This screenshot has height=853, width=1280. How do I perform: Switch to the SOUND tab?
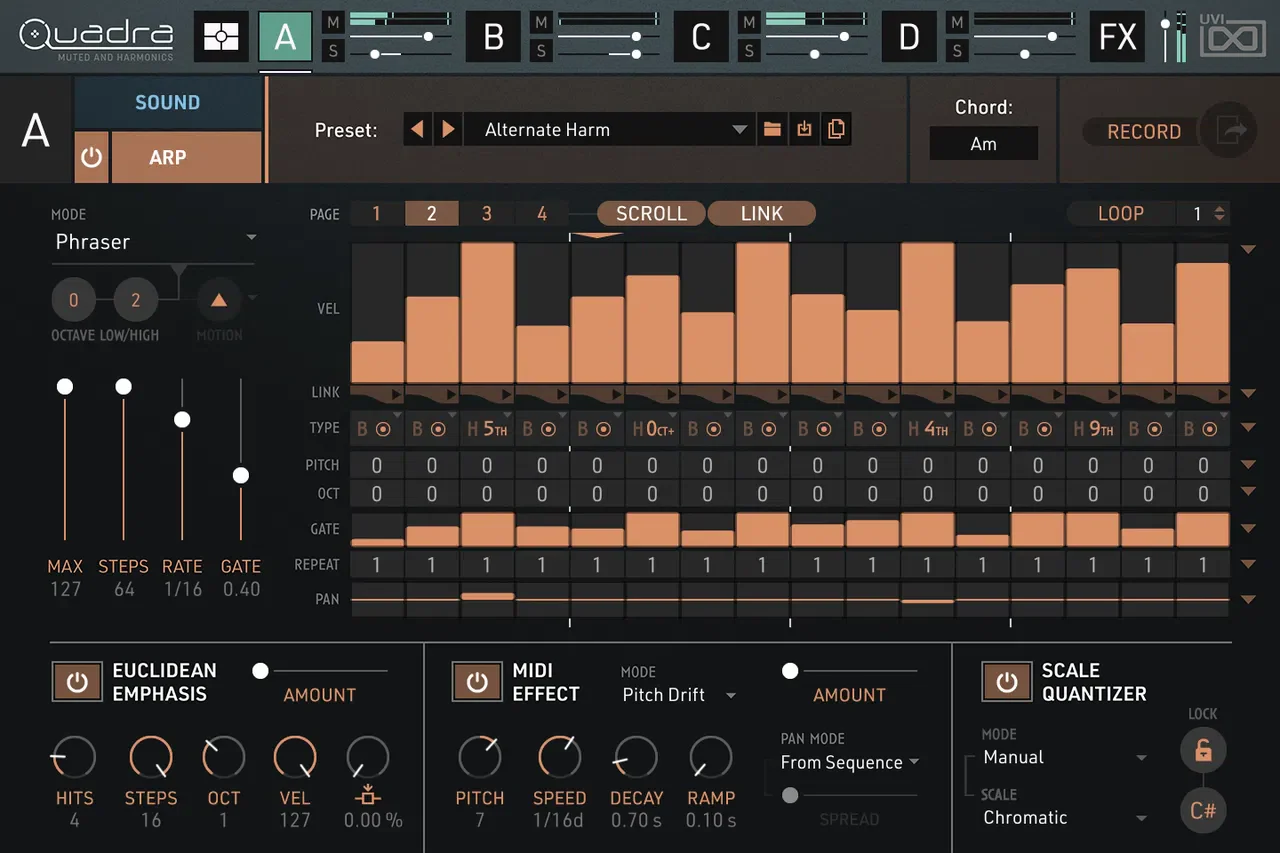tap(168, 102)
